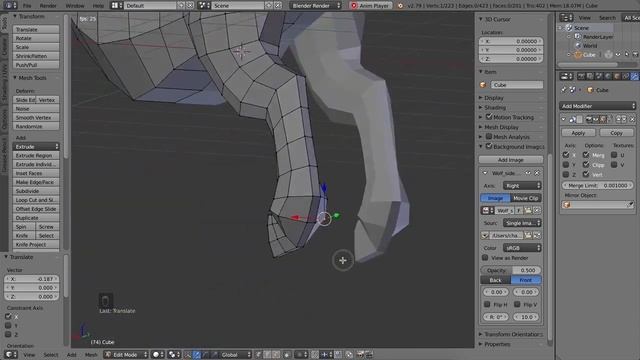Browse image datablock icon beside Wolf_s
The width and height of the screenshot is (640, 360).
click(486, 211)
